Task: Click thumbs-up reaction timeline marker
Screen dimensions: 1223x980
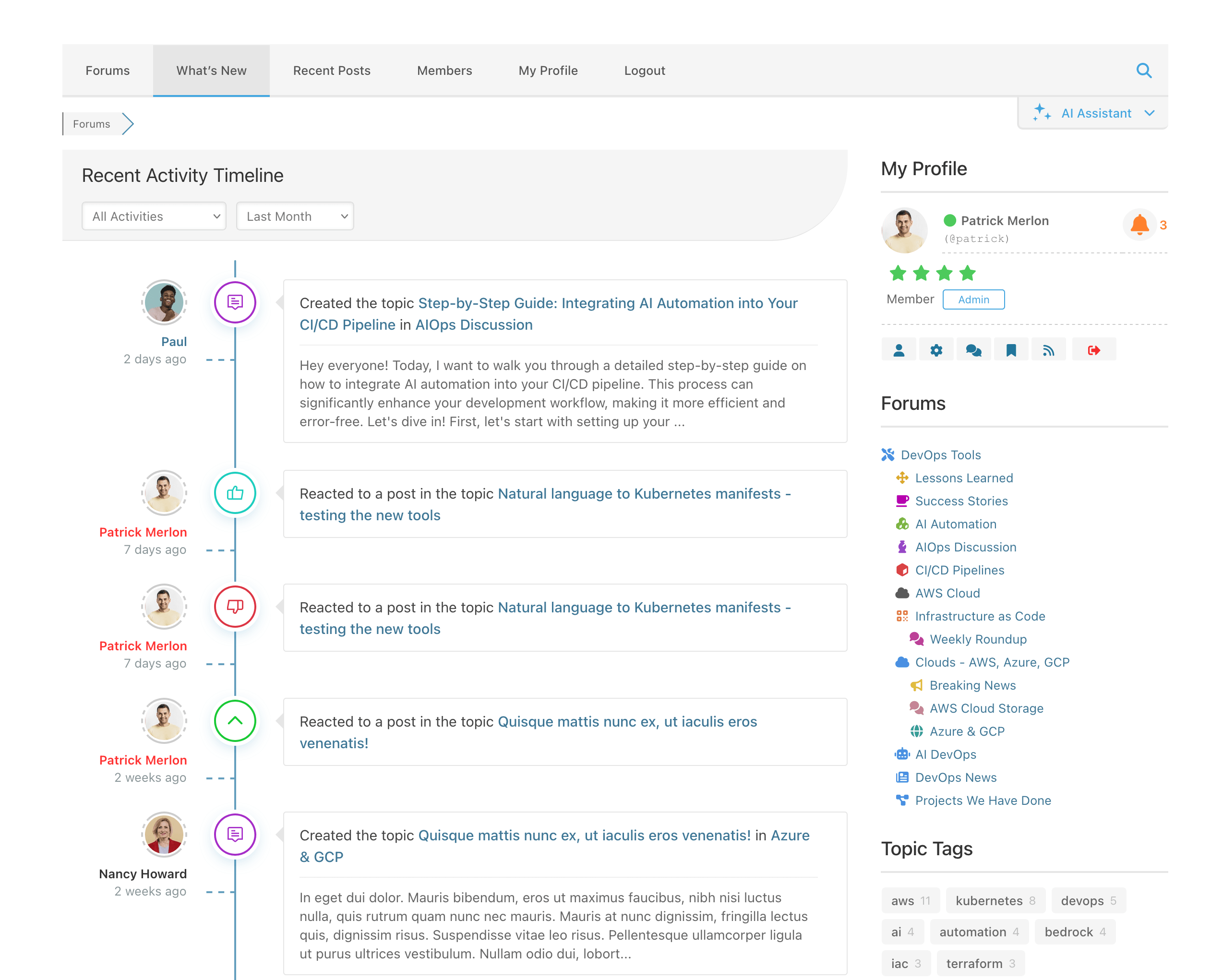Action: pyautogui.click(x=235, y=493)
